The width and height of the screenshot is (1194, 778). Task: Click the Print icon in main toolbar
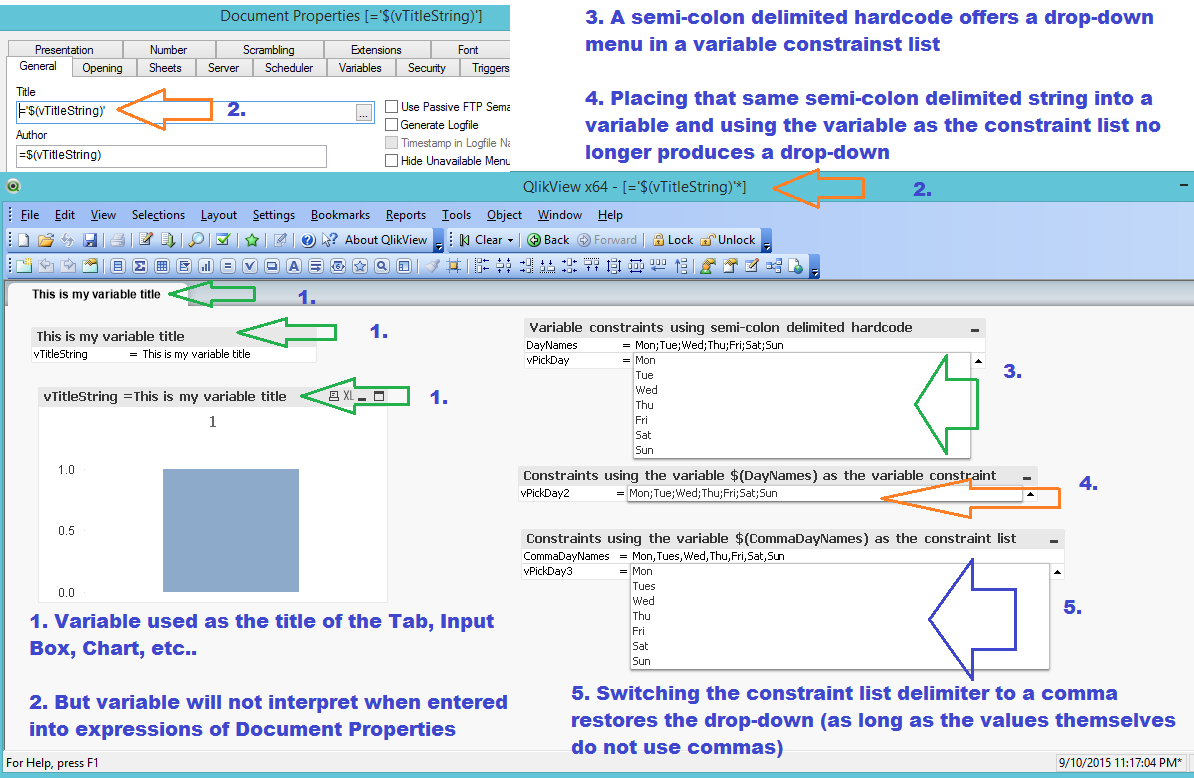117,241
